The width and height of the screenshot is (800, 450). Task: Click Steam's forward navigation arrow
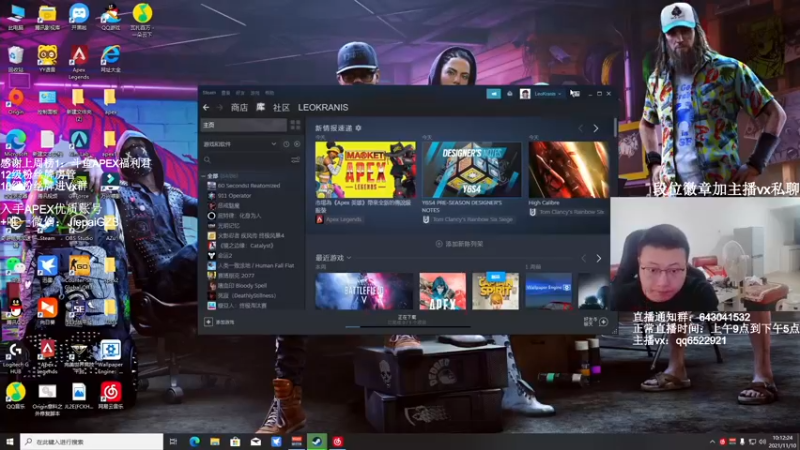click(220, 108)
